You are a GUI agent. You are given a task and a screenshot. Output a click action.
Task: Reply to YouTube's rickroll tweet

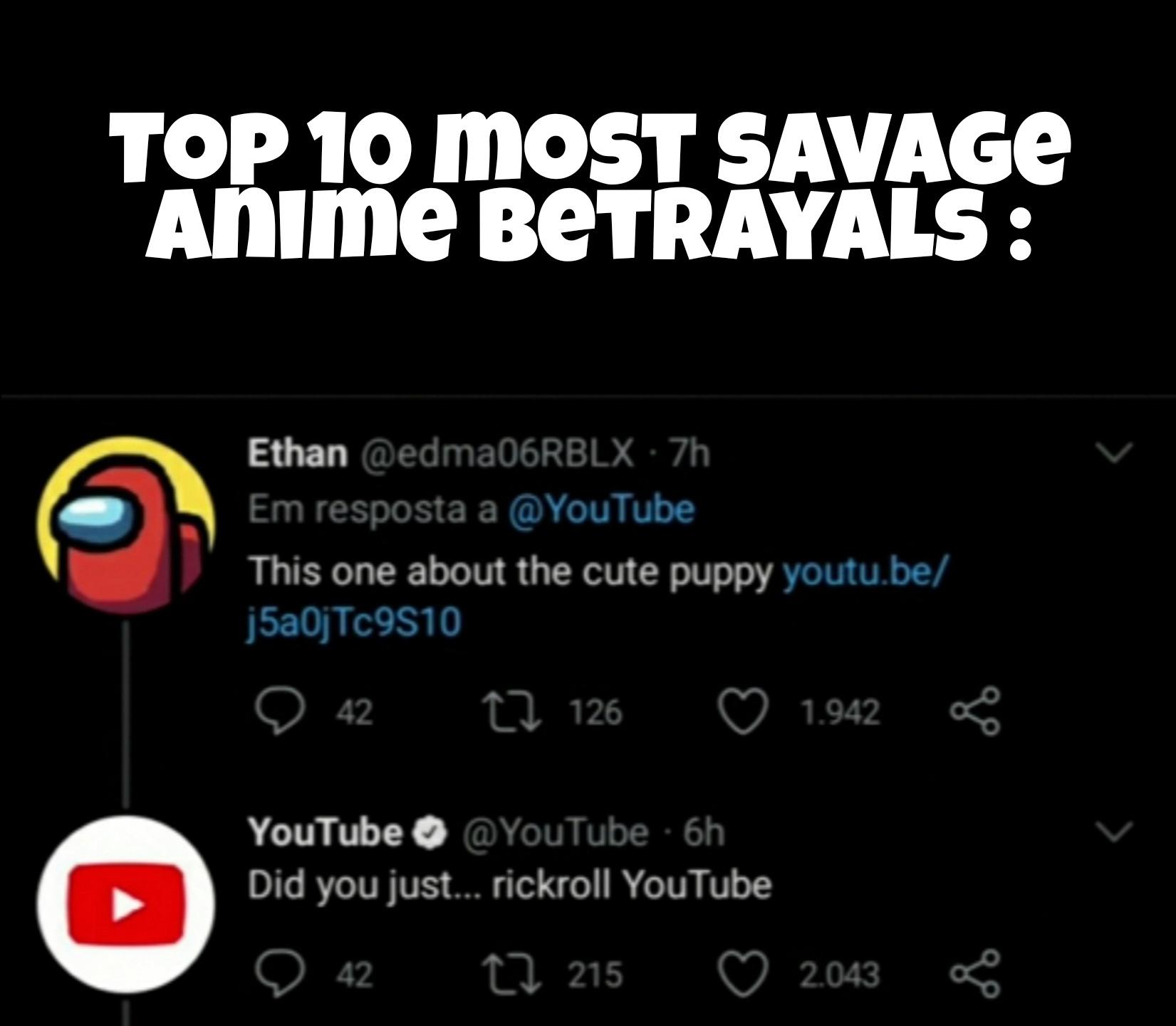coord(278,974)
